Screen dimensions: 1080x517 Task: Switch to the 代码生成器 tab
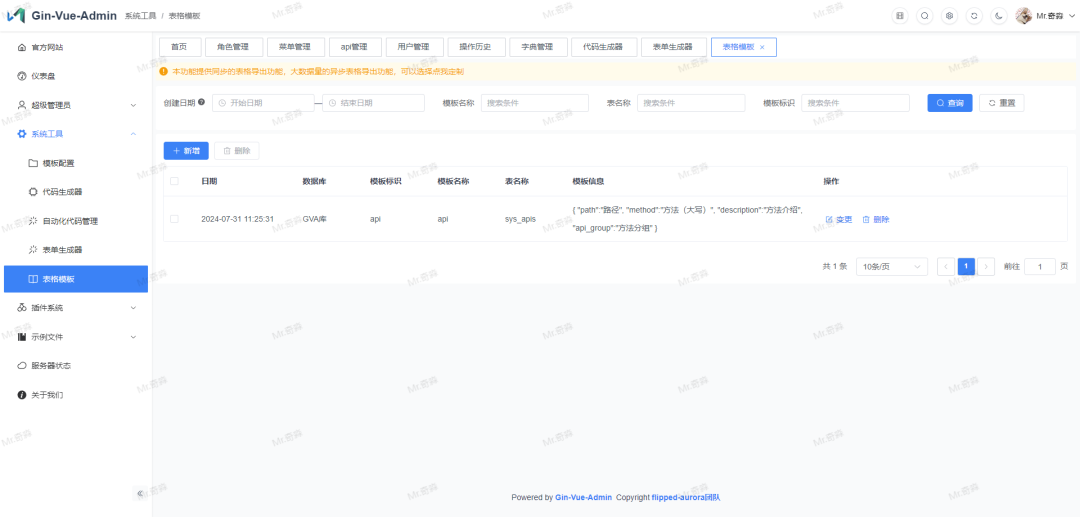pyautogui.click(x=603, y=47)
